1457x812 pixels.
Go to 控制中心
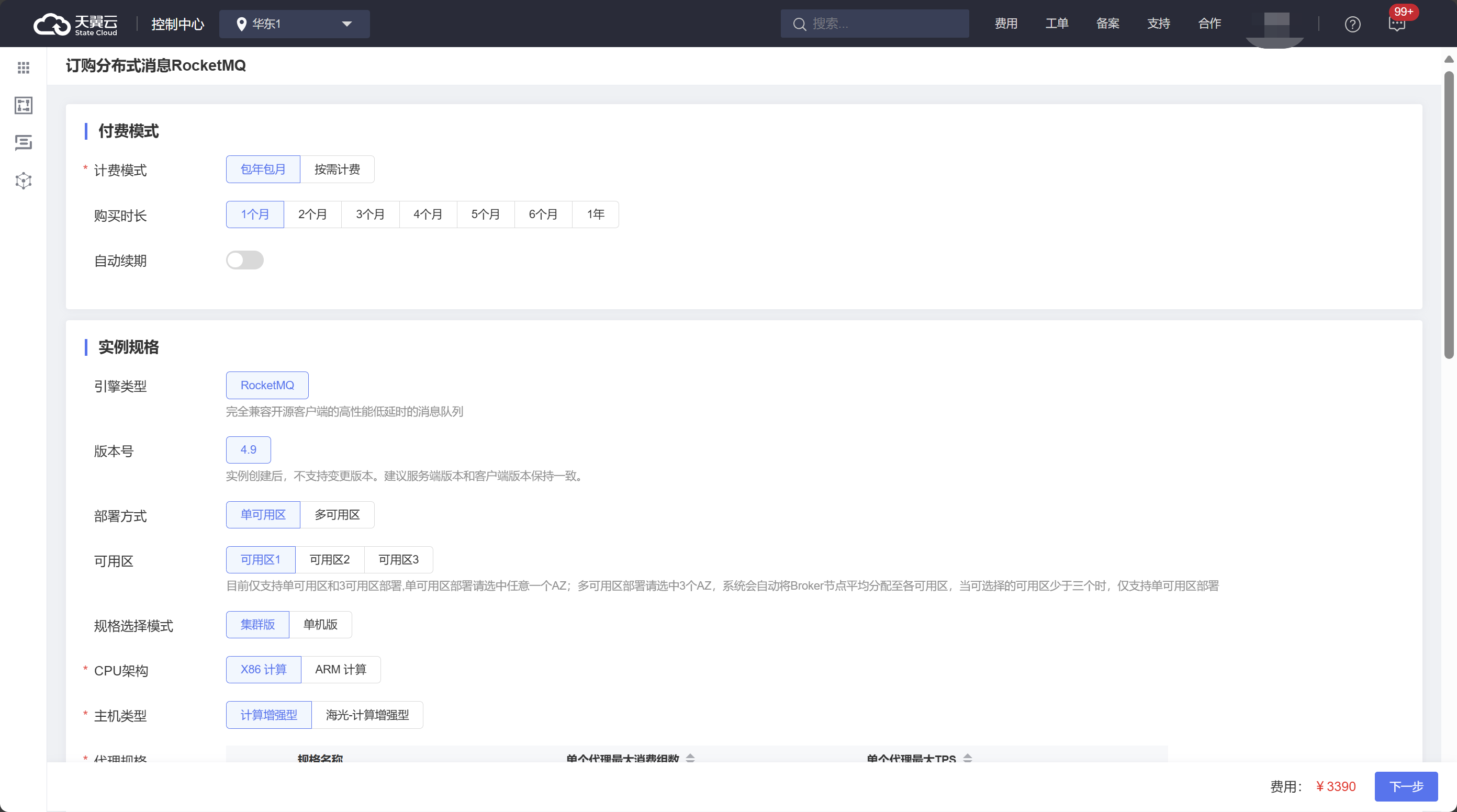[177, 24]
